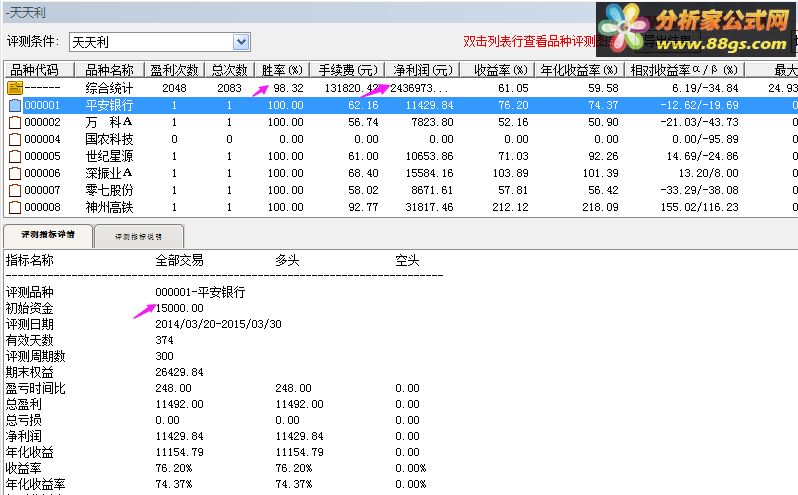The height and width of the screenshot is (495, 798).
Task: Sort by 收益率(%) column header
Action: [x=498, y=70]
